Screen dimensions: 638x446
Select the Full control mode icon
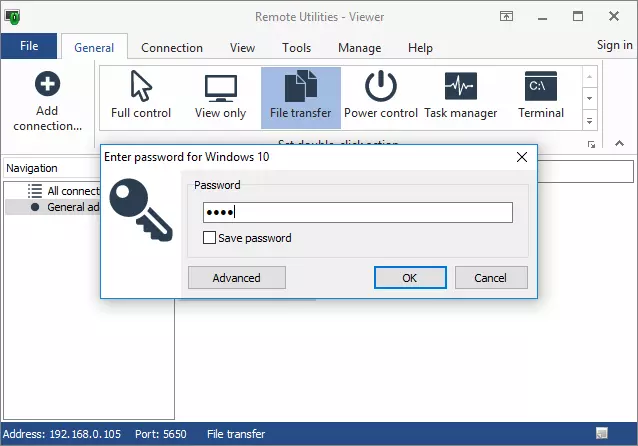140,87
